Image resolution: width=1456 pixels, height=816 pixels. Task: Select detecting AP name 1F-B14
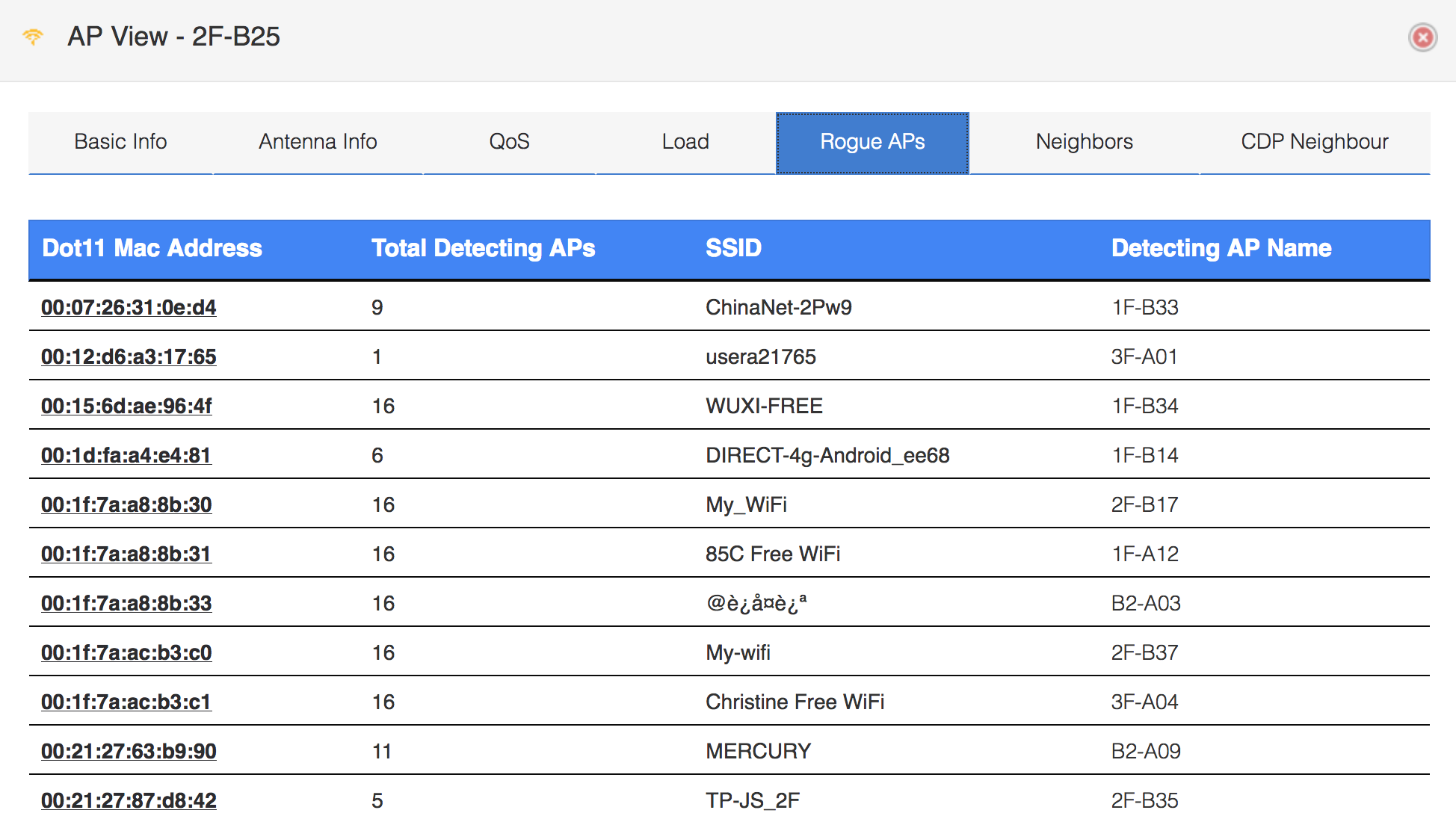click(1144, 455)
